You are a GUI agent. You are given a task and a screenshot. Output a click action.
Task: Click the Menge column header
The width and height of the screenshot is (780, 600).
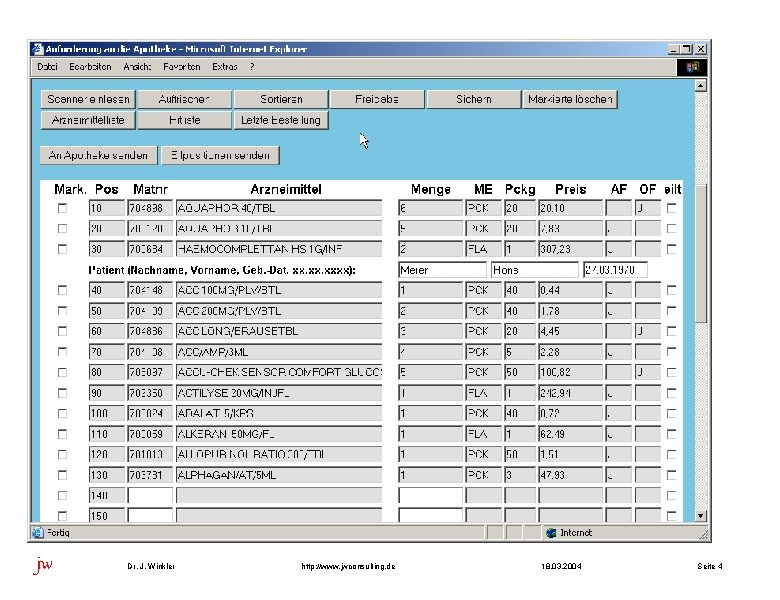pyautogui.click(x=431, y=190)
